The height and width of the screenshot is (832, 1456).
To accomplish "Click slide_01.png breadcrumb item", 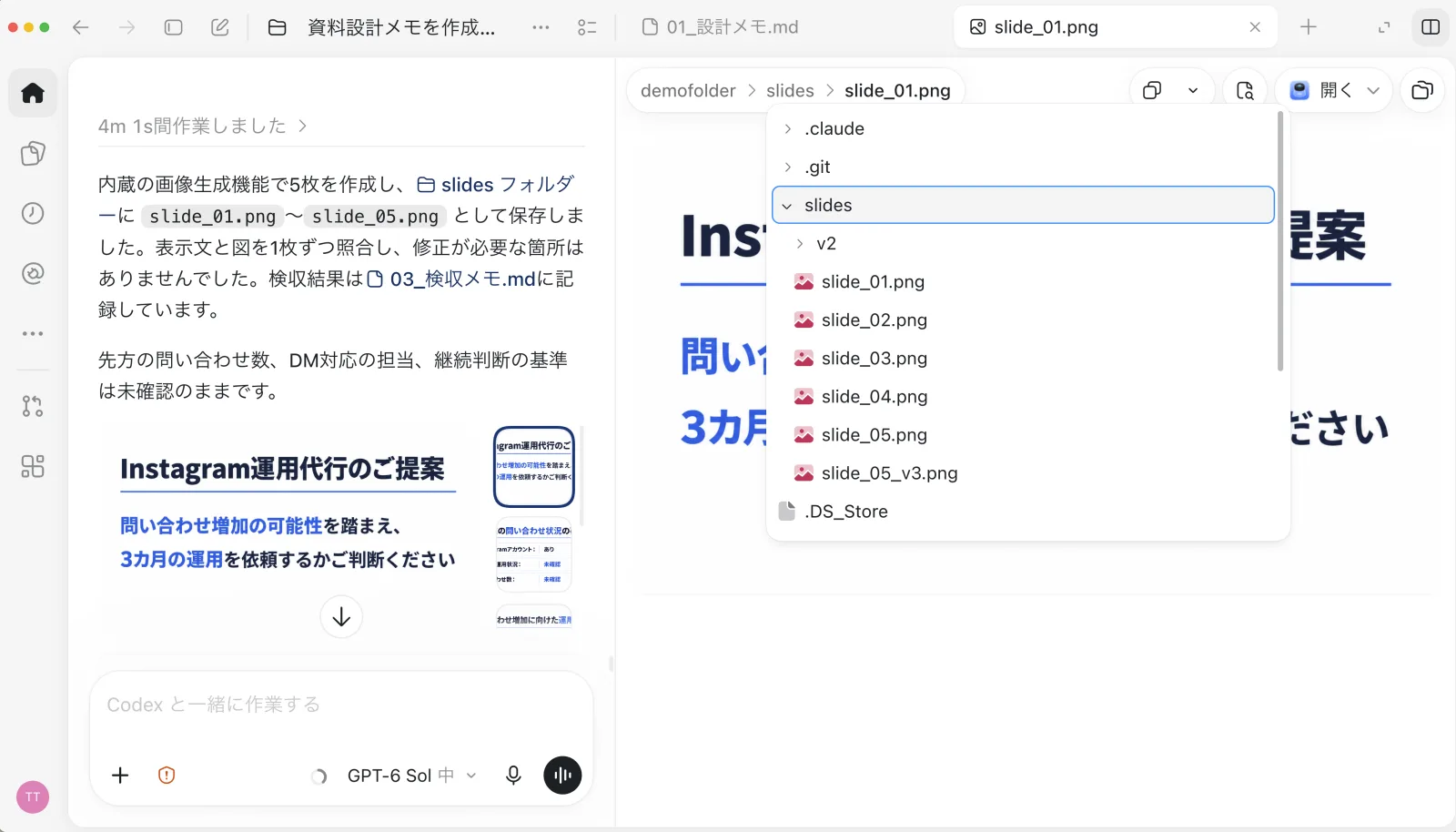I will point(897,90).
